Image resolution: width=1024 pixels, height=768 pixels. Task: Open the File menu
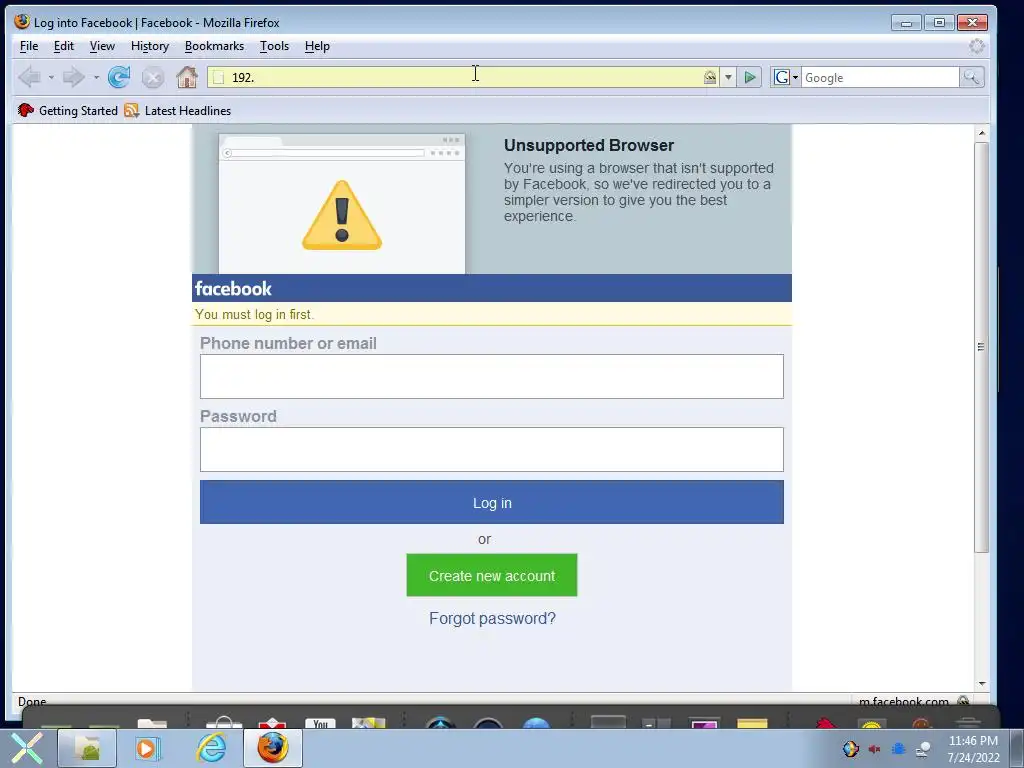(29, 46)
